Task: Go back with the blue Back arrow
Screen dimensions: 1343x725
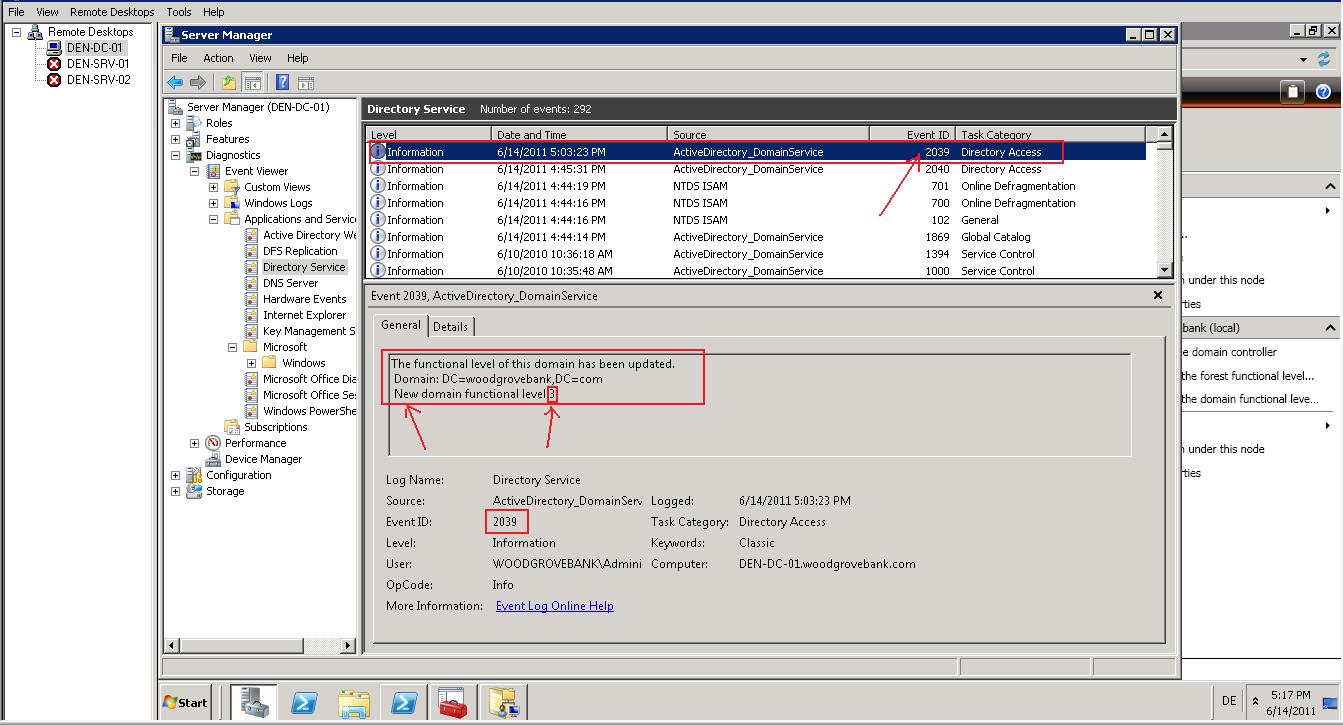Action: pos(175,83)
